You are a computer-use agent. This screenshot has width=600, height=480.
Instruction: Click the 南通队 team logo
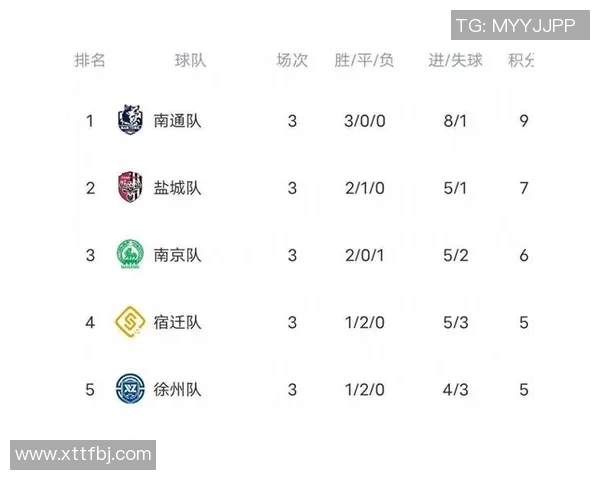coord(130,121)
